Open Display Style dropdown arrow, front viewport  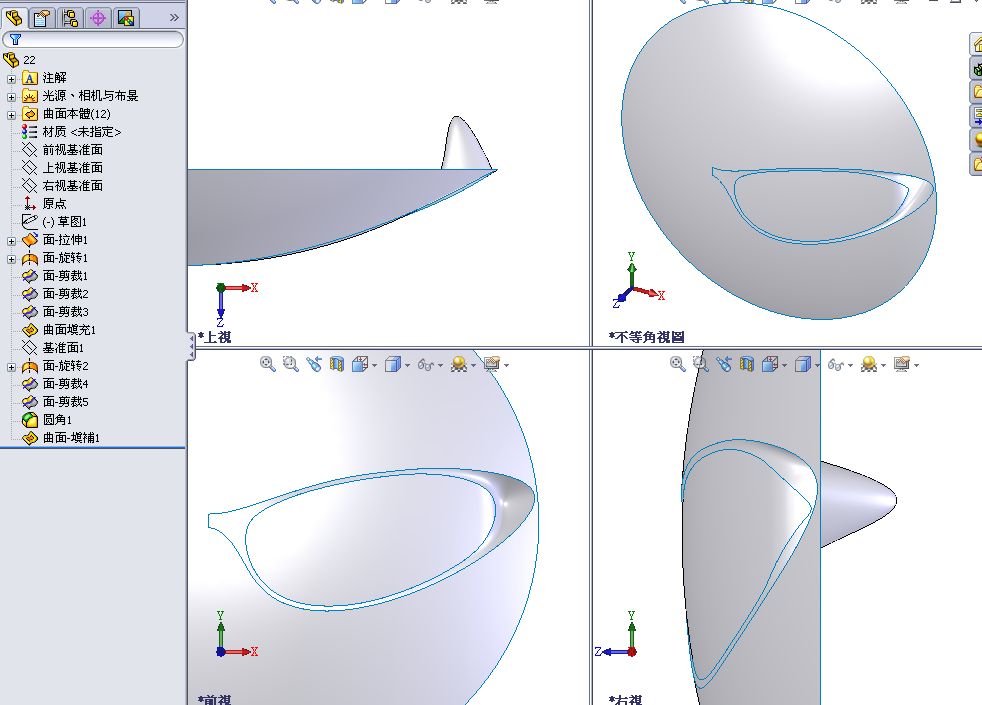click(407, 366)
